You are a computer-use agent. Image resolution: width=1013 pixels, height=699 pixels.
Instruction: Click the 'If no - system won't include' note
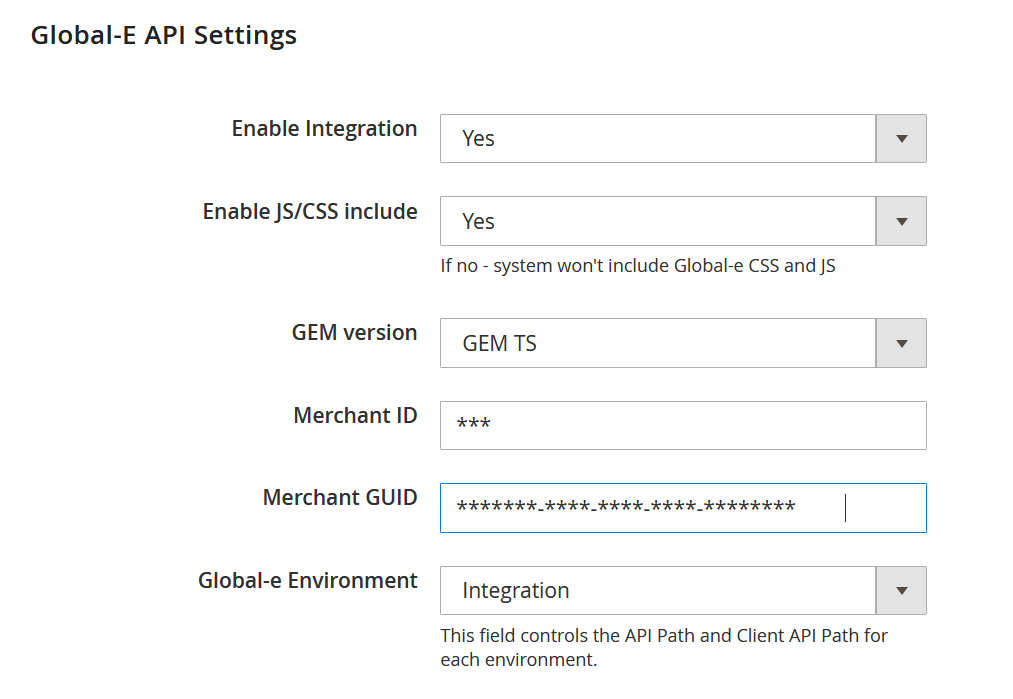(637, 266)
